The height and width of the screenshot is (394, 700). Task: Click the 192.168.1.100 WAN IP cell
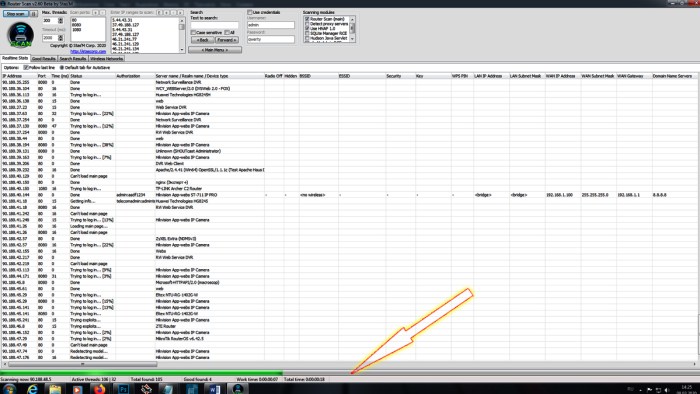point(563,195)
